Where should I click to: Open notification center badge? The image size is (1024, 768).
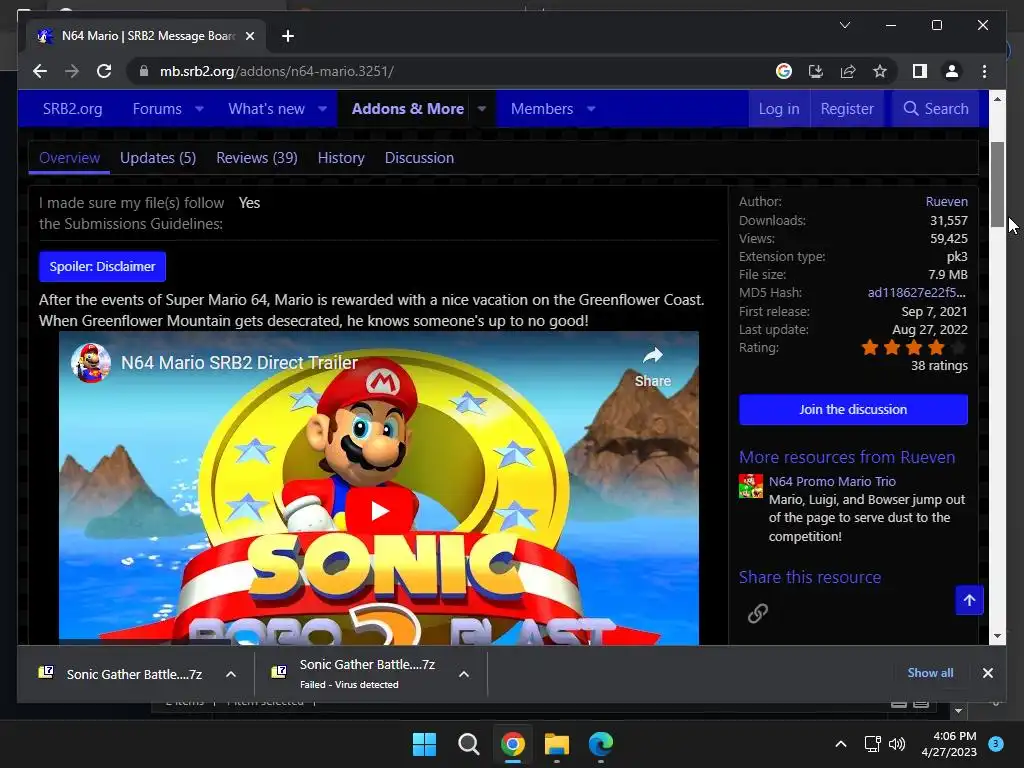(x=996, y=744)
